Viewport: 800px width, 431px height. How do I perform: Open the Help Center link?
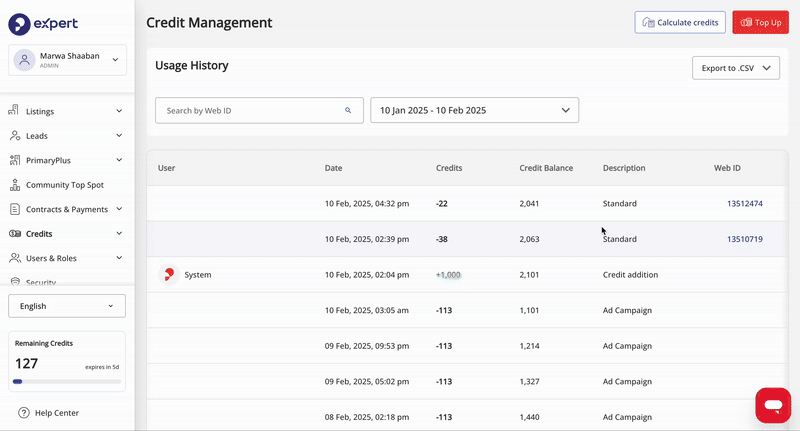(x=57, y=413)
